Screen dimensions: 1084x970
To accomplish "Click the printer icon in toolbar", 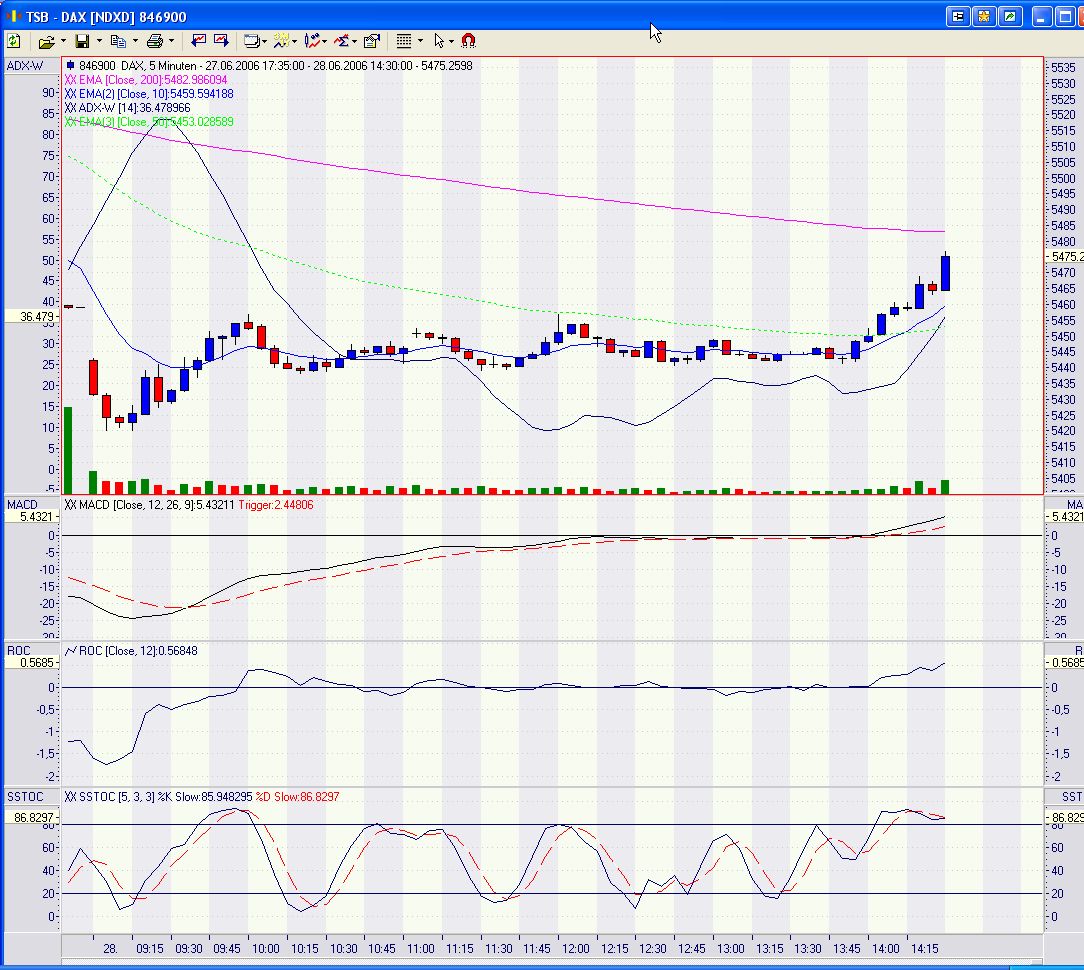I will tap(155, 41).
